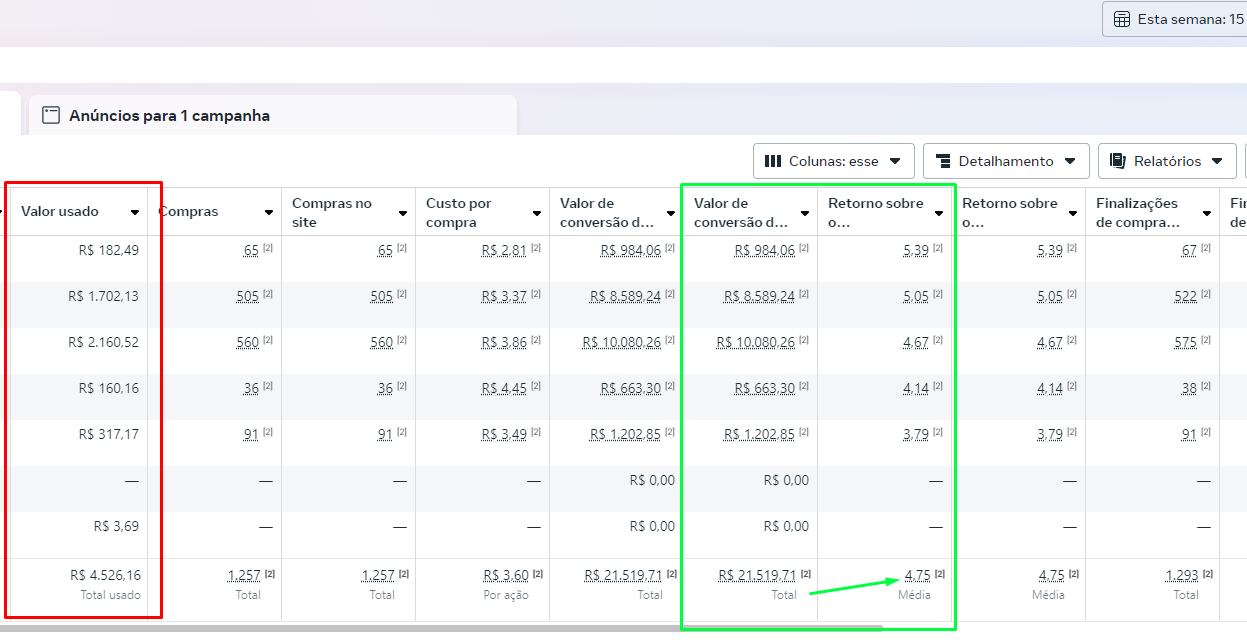Click the R$ 3,69 amount spent cell
This screenshot has width=1247, height=644.
117,526
